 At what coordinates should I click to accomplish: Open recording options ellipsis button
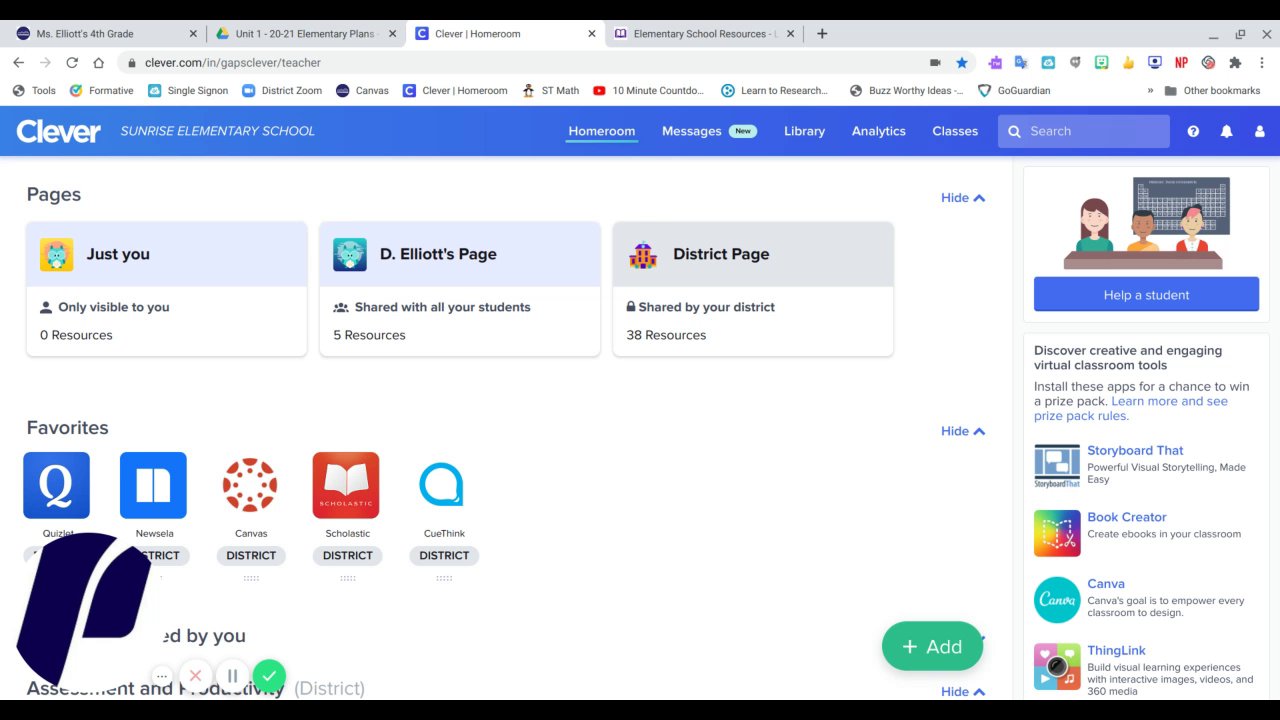[162, 676]
